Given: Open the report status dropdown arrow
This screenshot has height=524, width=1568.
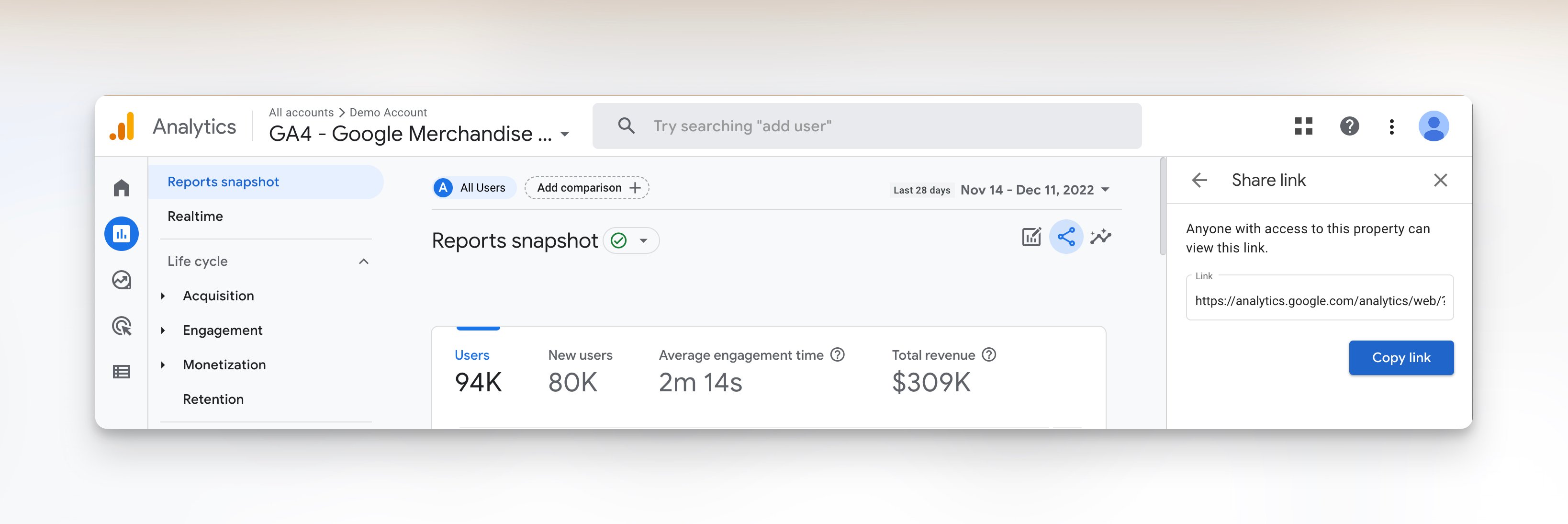Looking at the screenshot, I should 643,240.
